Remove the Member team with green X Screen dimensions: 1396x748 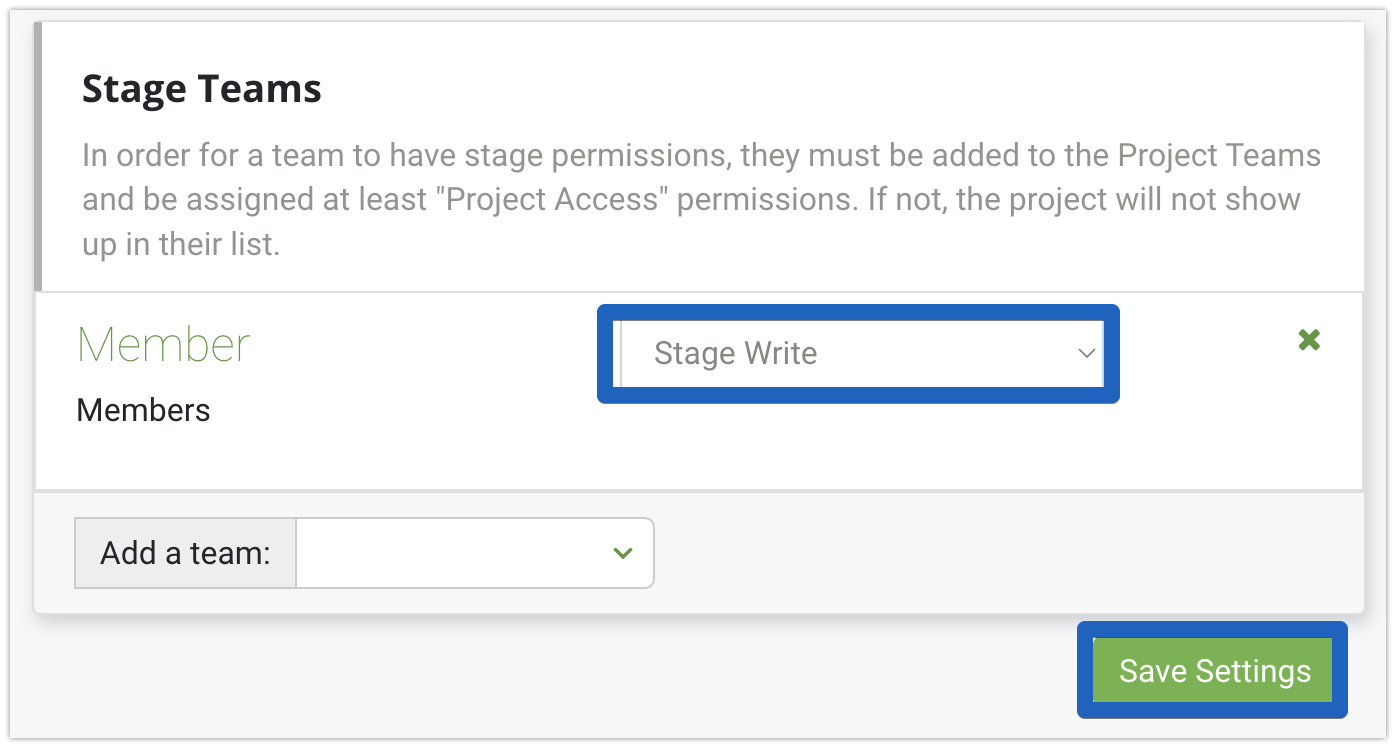click(x=1309, y=340)
